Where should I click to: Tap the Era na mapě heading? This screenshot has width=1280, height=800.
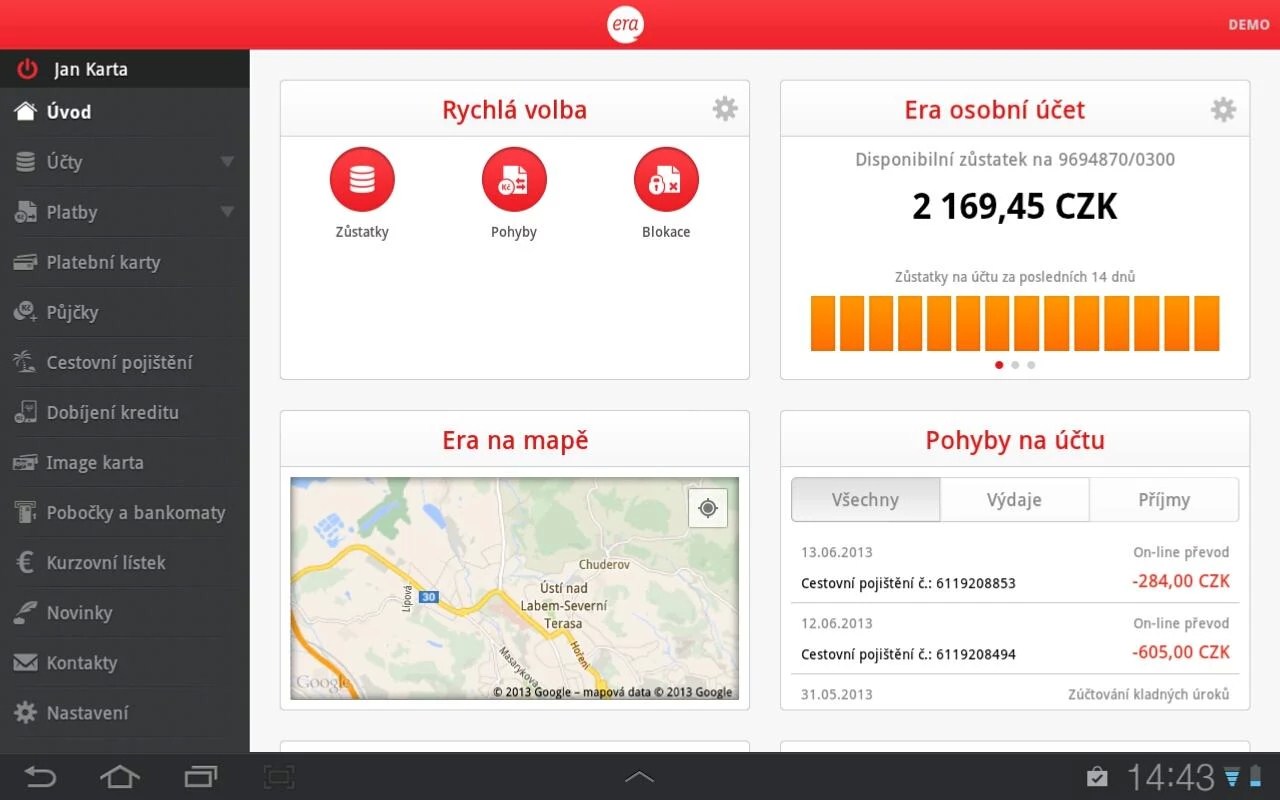[515, 440]
